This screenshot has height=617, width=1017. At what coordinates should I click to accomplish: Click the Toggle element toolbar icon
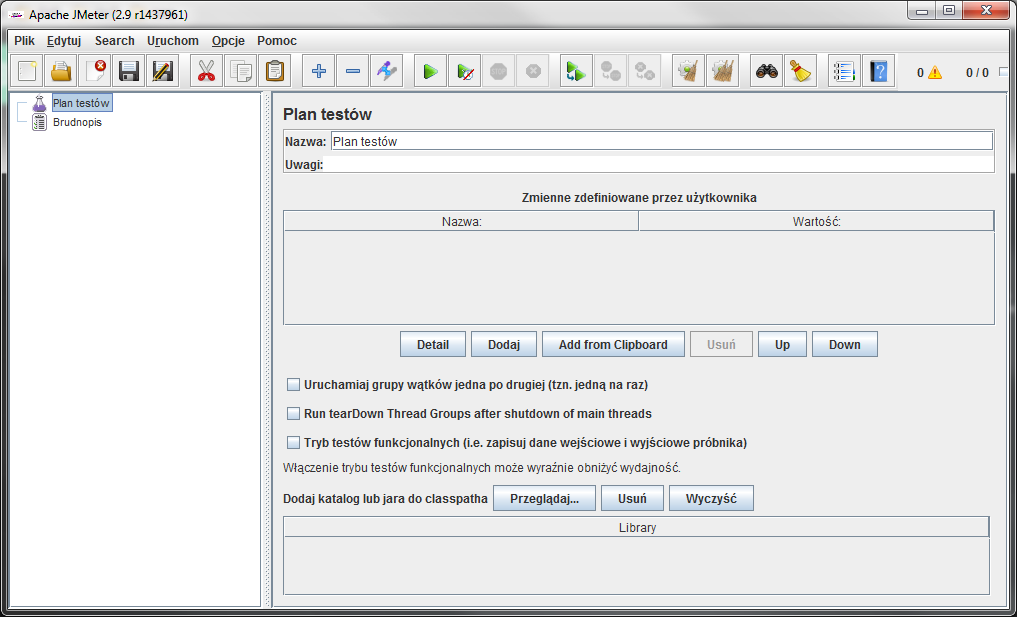tap(387, 71)
